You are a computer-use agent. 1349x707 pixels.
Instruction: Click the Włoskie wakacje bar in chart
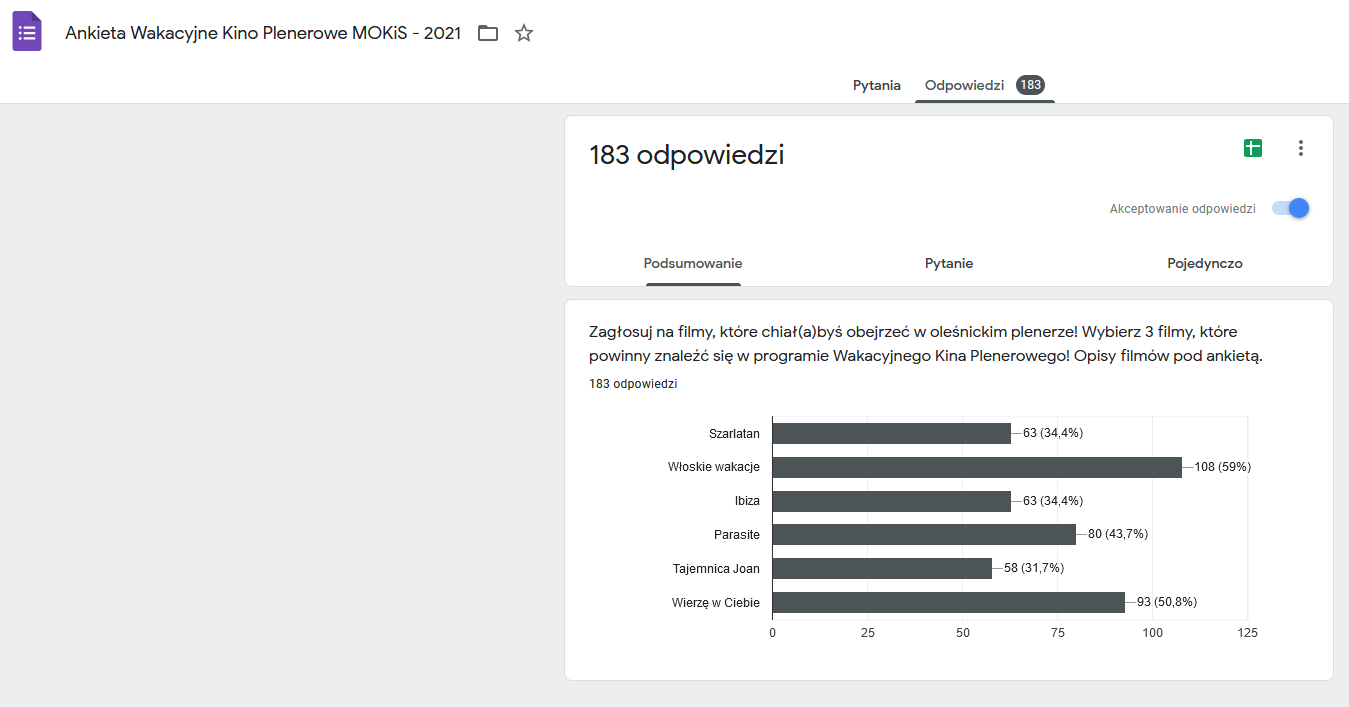(x=977, y=467)
